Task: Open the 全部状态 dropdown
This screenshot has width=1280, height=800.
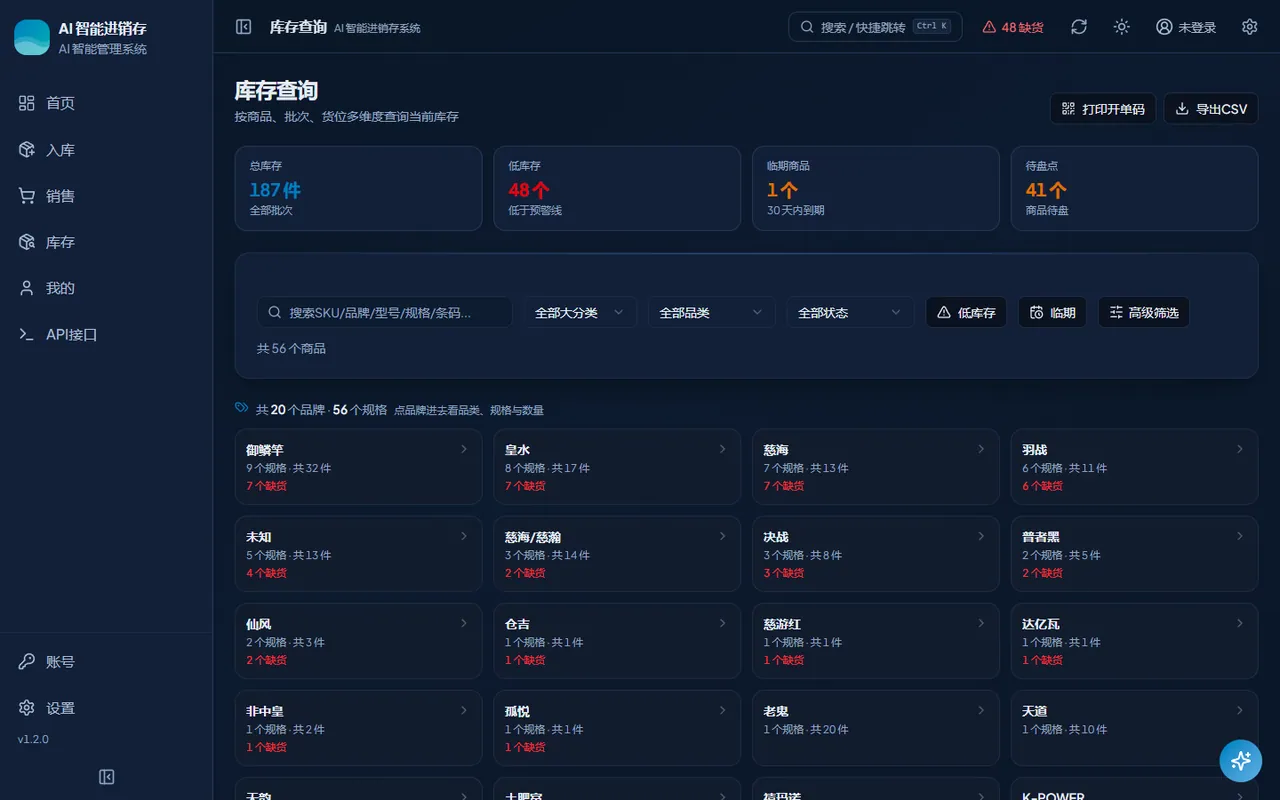Action: 850,312
